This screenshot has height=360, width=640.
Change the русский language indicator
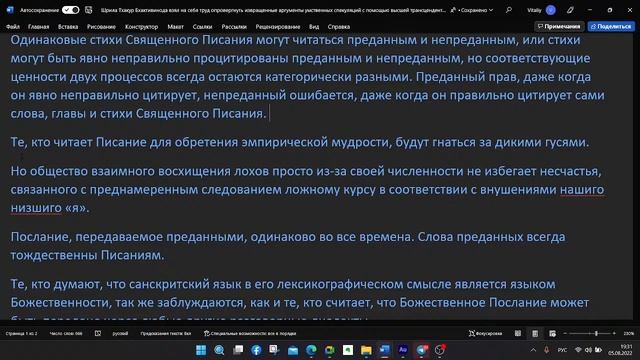[120, 333]
